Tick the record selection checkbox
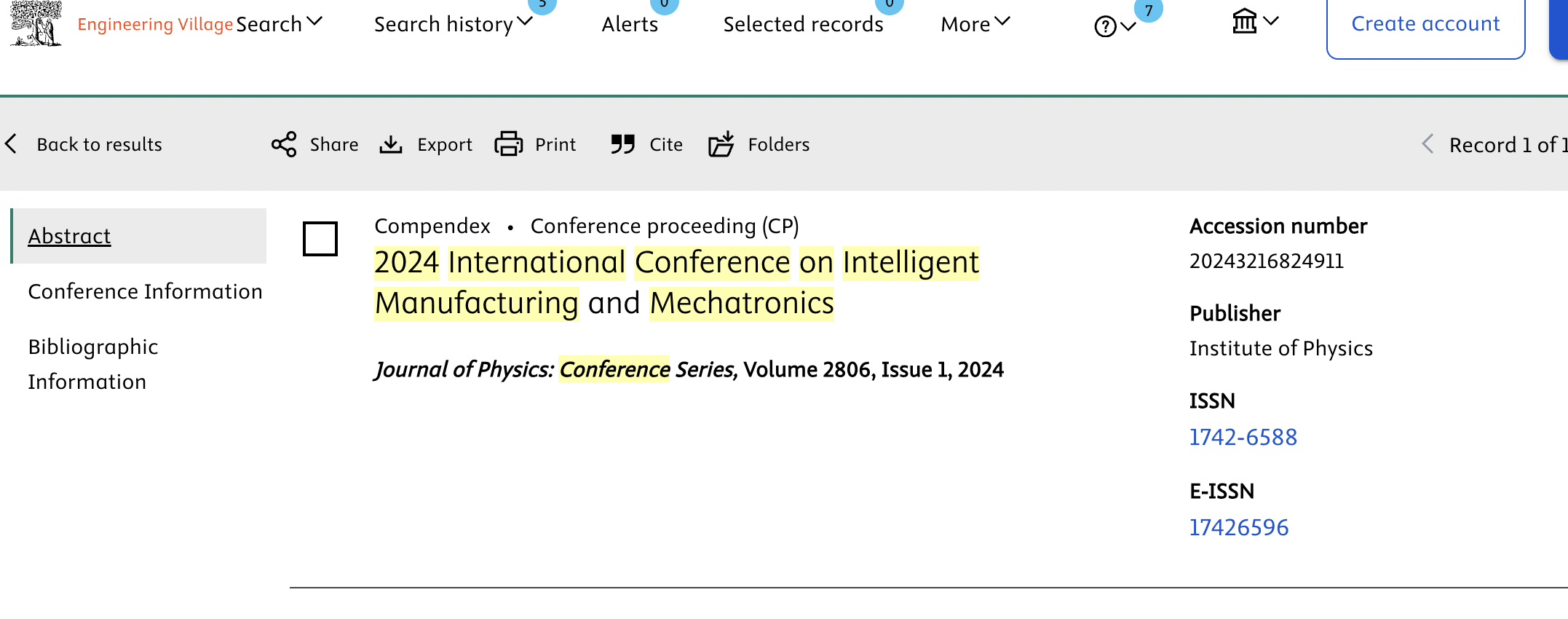Screen dimensions: 1568x619 click(320, 239)
